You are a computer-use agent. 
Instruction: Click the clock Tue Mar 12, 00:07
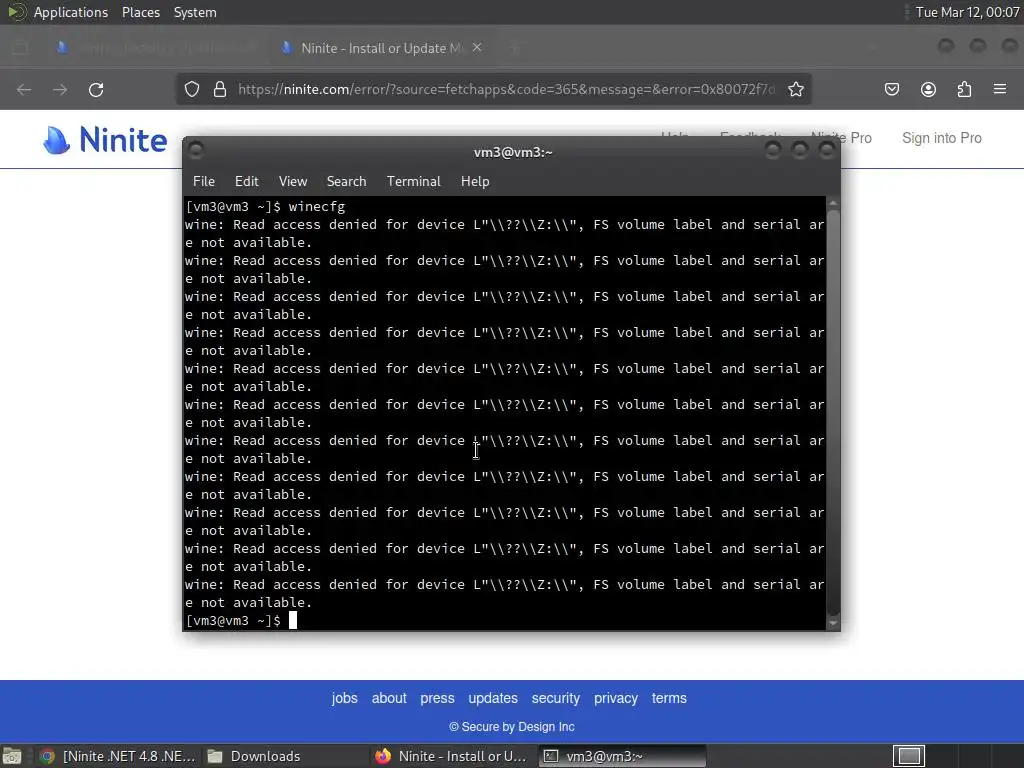(x=967, y=12)
